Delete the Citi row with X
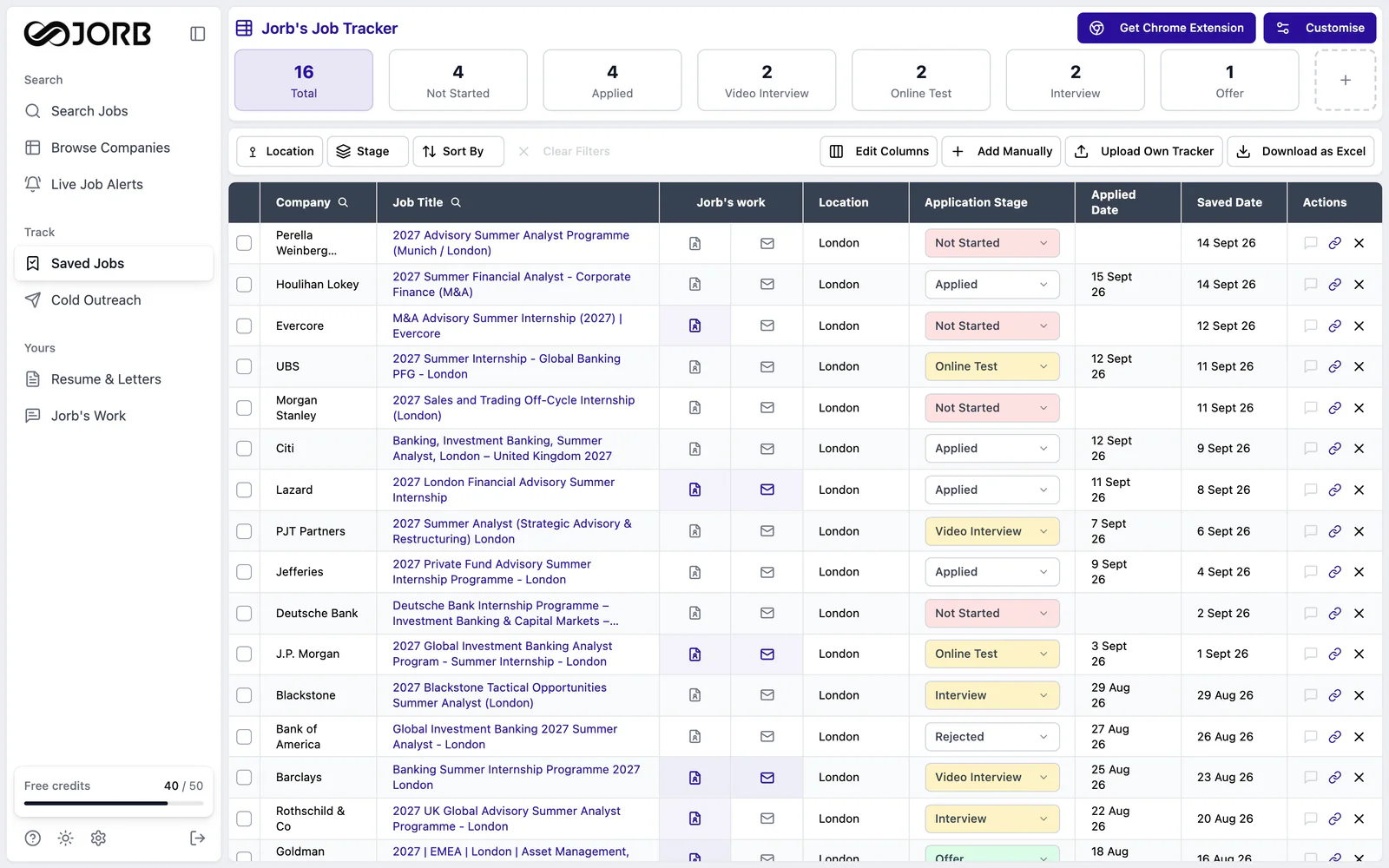The width and height of the screenshot is (1389, 868). [x=1359, y=449]
